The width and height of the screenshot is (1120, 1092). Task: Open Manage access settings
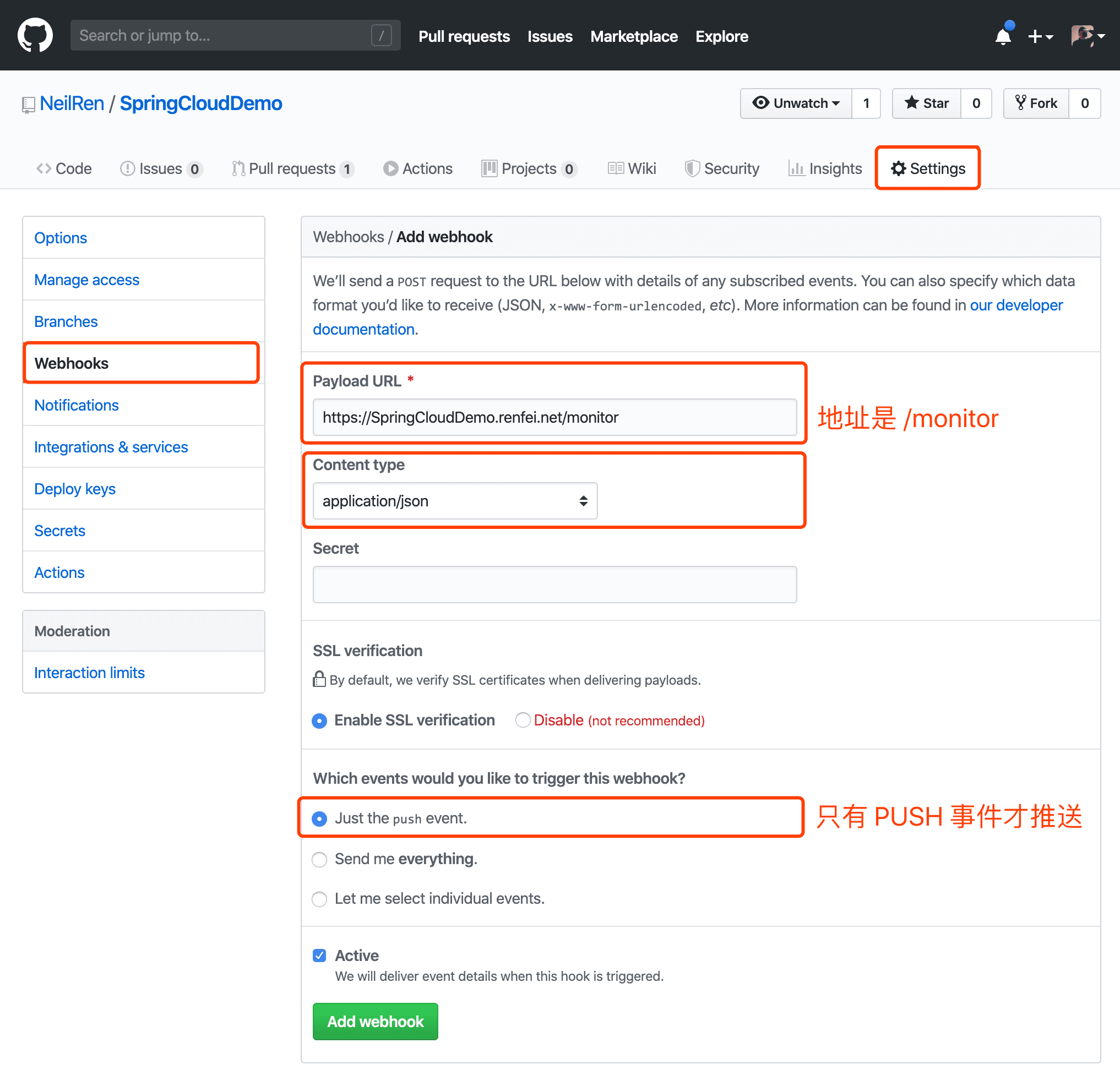click(144, 279)
